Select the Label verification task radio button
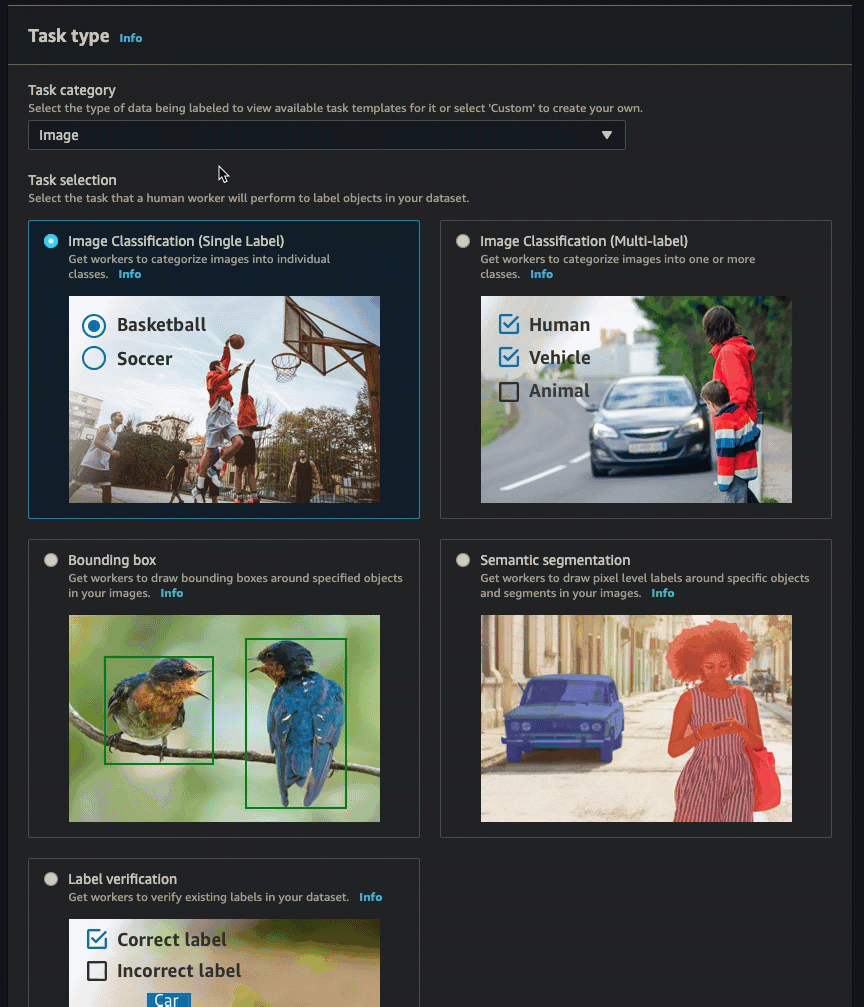Image resolution: width=864 pixels, height=1007 pixels. click(x=50, y=879)
